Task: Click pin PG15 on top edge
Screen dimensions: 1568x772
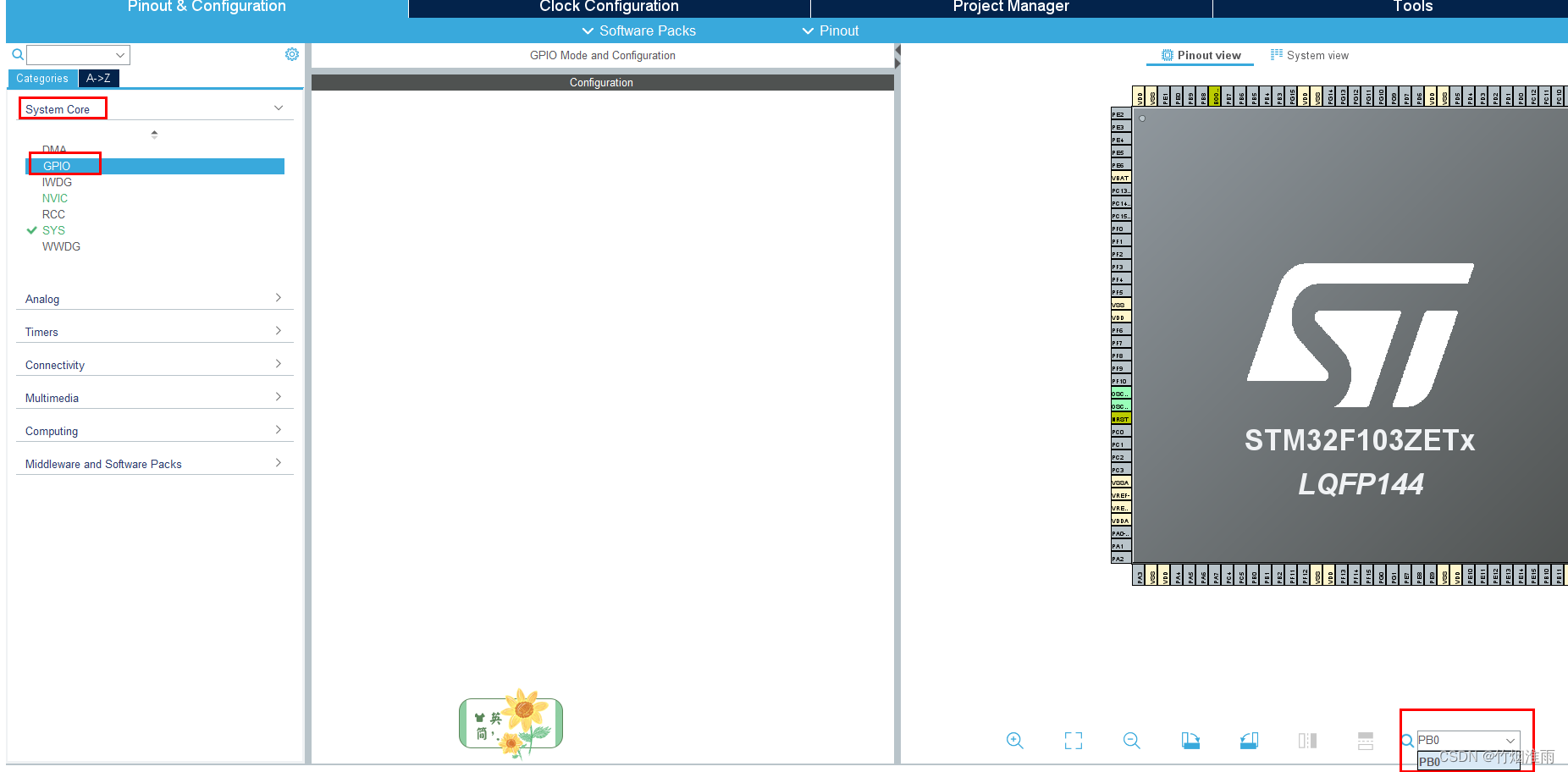Action: tap(1292, 96)
